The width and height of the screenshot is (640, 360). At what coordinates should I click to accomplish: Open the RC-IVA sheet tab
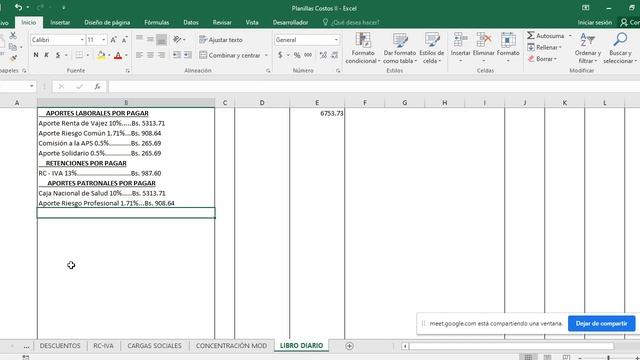tap(103, 346)
